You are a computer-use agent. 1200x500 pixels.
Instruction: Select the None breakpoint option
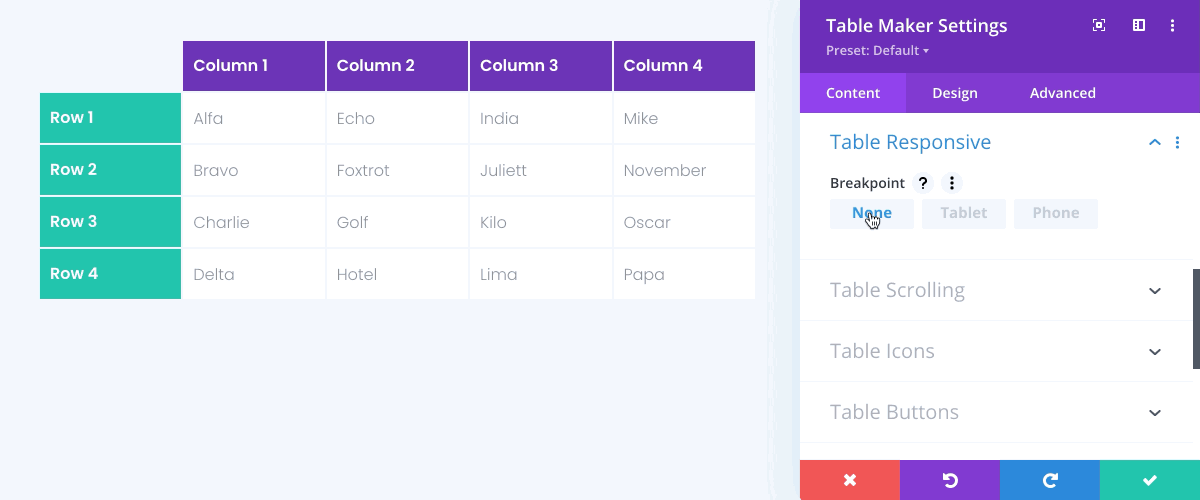pyautogui.click(x=872, y=213)
